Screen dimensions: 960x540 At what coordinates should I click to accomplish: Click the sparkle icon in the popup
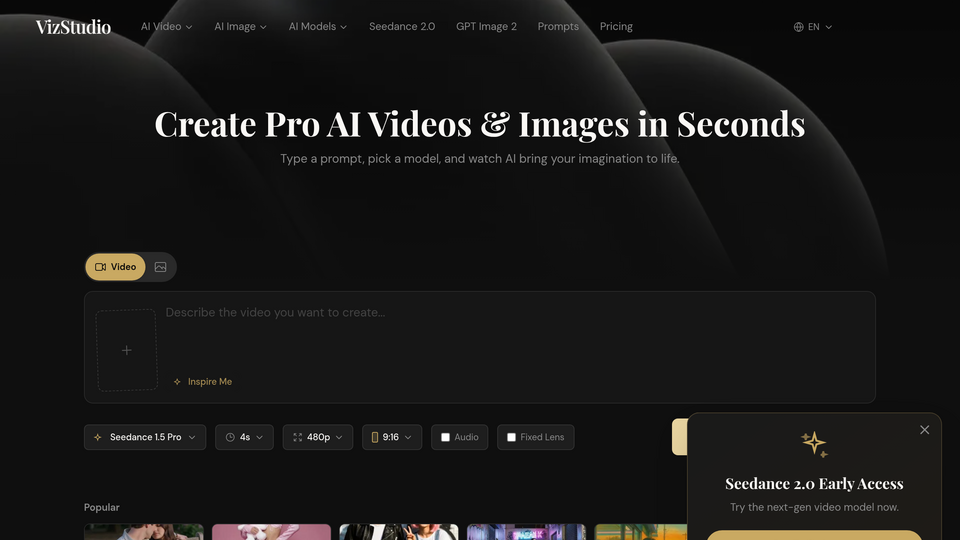pyautogui.click(x=814, y=444)
